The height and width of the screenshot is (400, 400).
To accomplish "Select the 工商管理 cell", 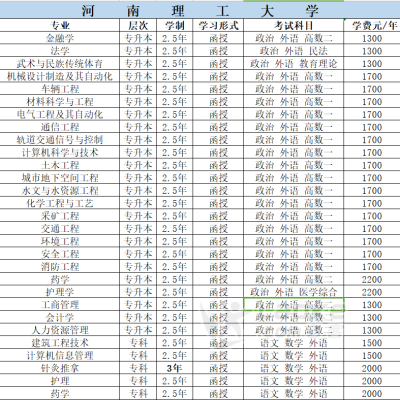I will tap(60, 305).
